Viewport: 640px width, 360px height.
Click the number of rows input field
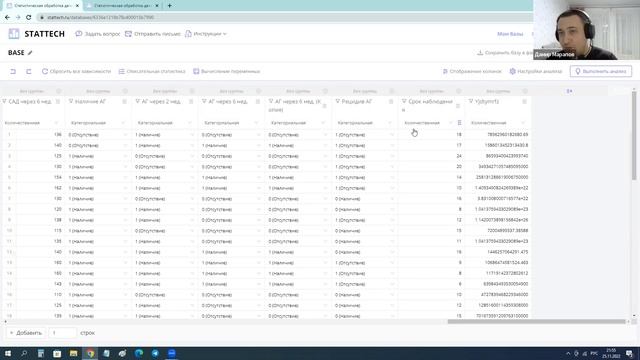62,333
